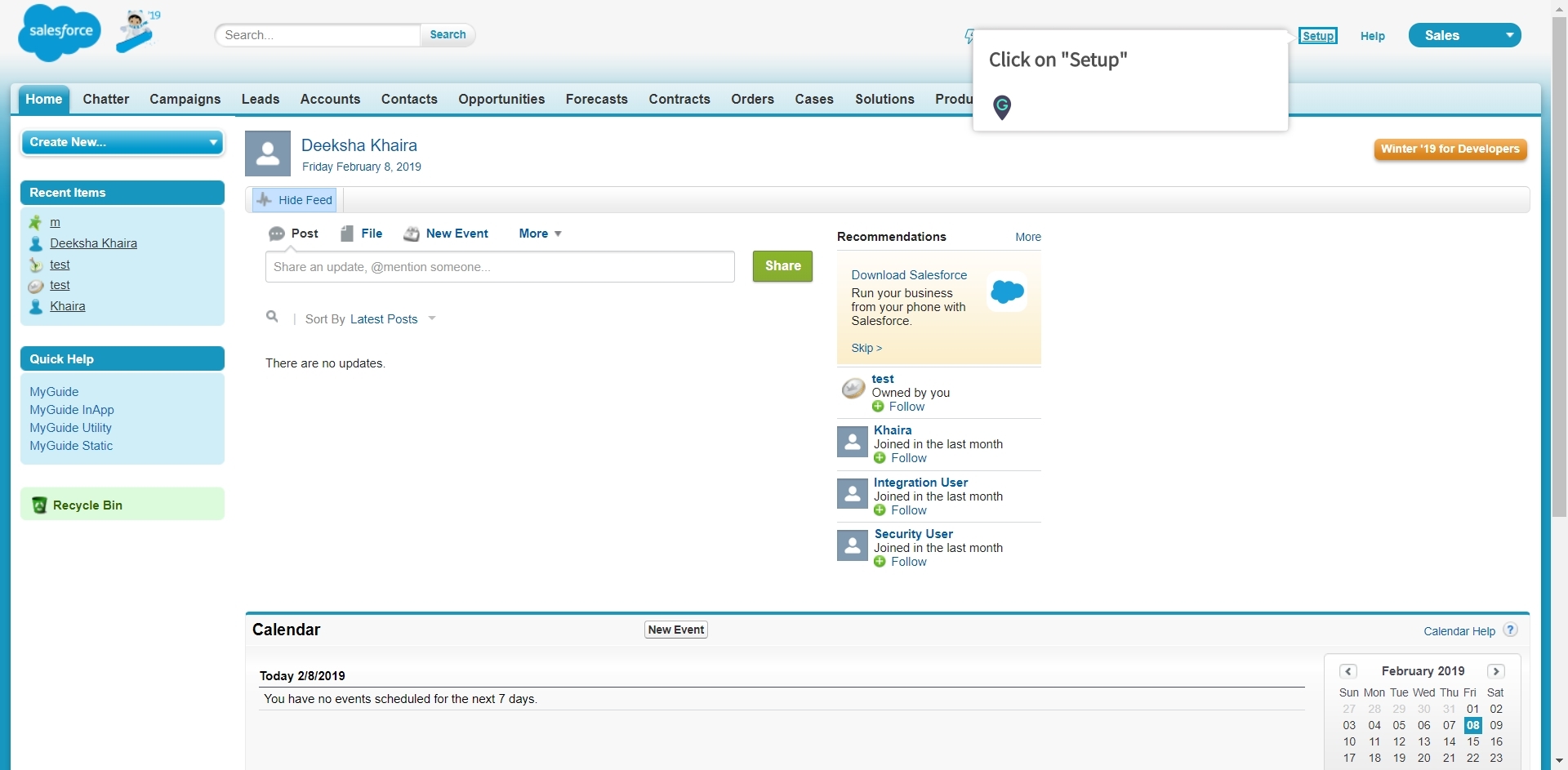This screenshot has width=1568, height=770.
Task: Click the MyGuide pin icon in tooltip
Action: [1002, 107]
